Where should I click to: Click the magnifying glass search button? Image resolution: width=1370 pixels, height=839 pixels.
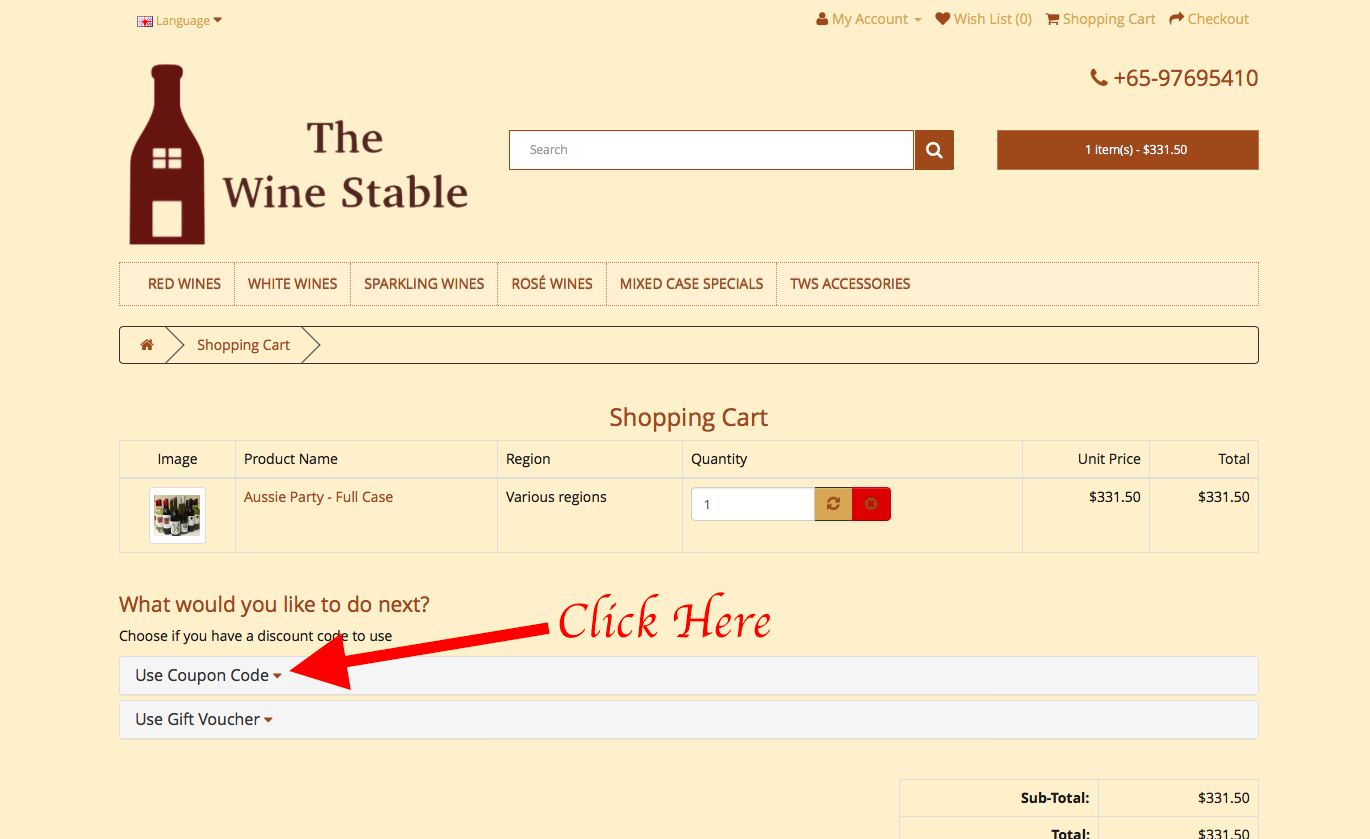click(934, 150)
